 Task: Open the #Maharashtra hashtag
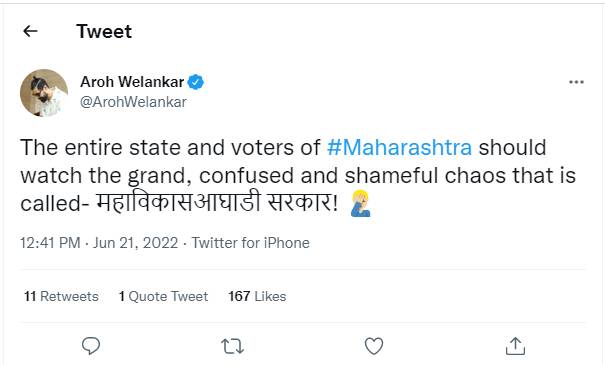click(399, 147)
